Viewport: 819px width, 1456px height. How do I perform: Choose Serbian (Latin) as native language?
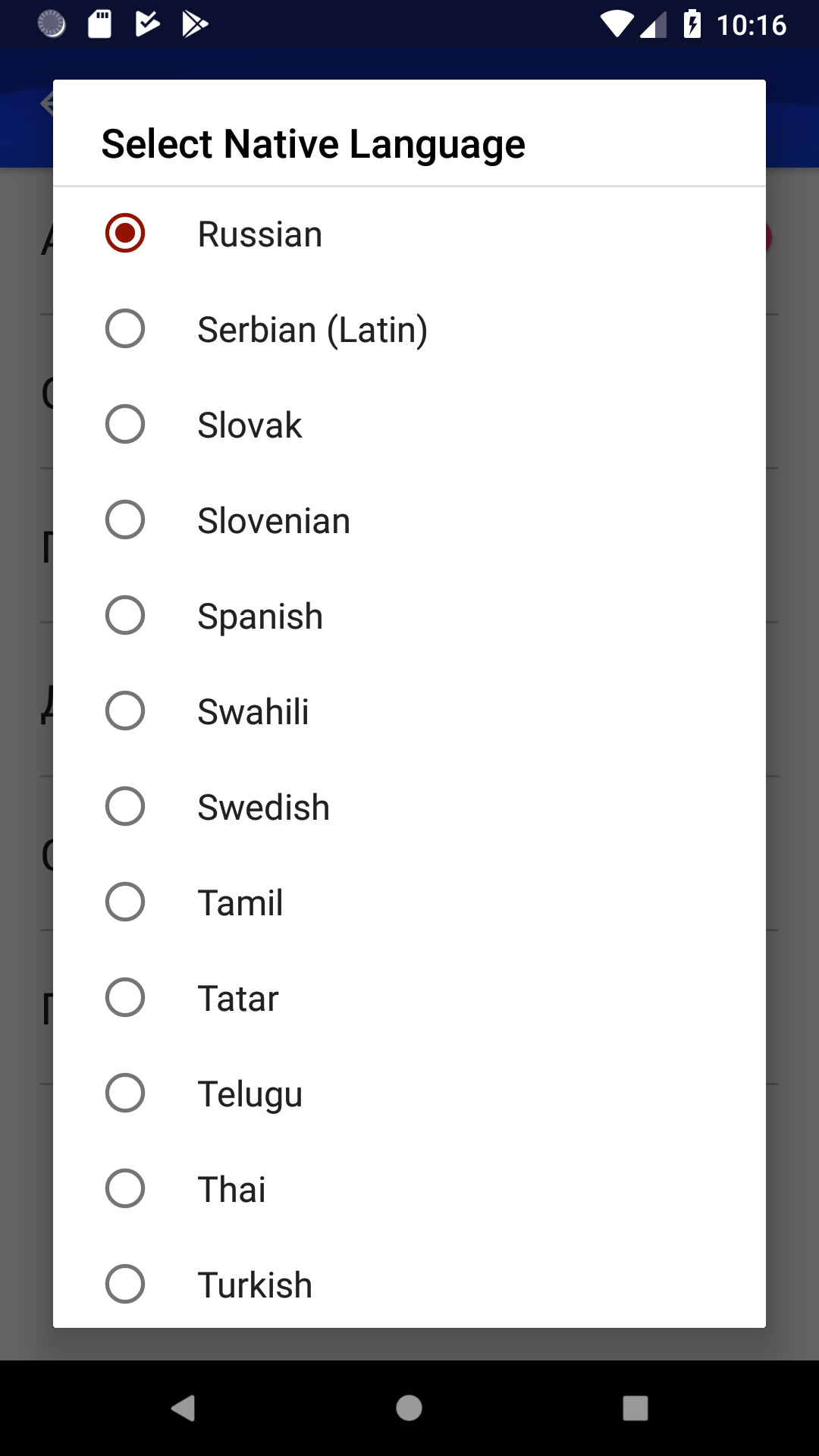click(x=409, y=329)
